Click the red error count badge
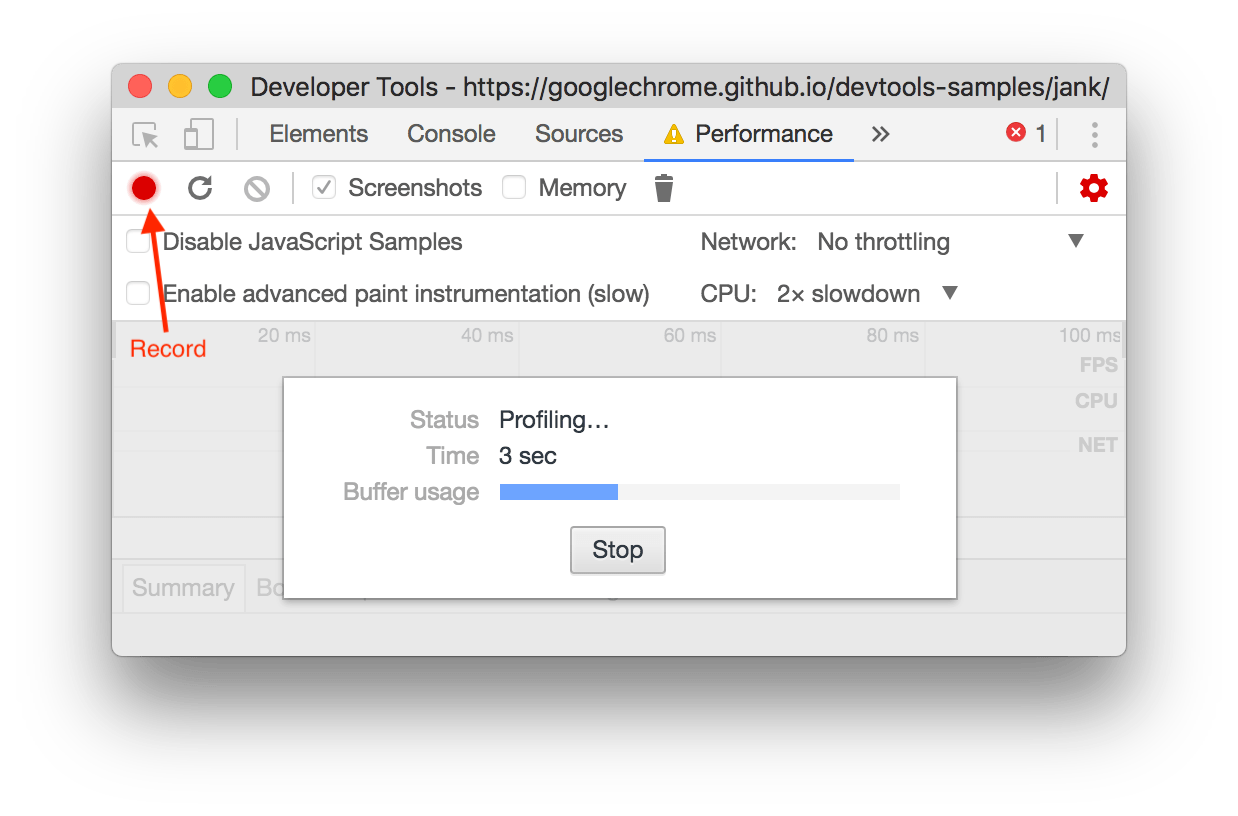The height and width of the screenshot is (816, 1238). coord(1025,133)
